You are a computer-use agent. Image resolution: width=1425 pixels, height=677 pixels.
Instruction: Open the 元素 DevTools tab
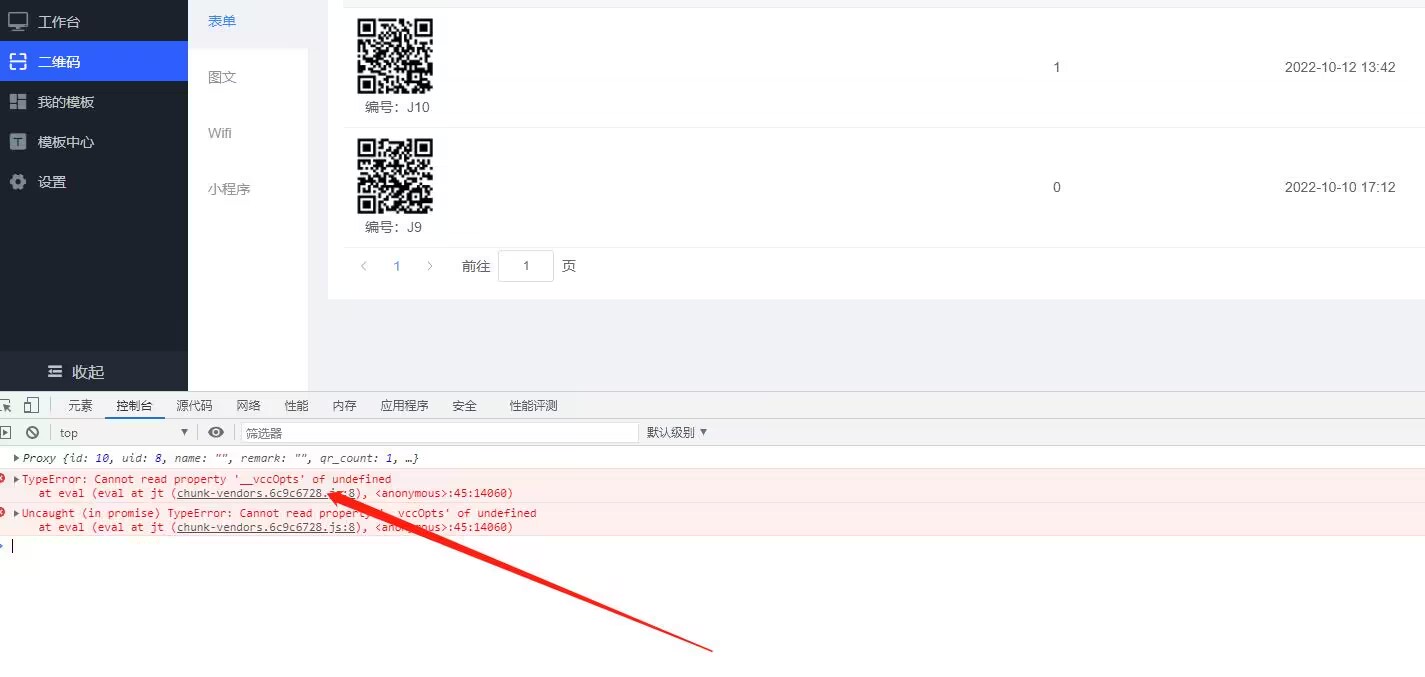point(80,405)
